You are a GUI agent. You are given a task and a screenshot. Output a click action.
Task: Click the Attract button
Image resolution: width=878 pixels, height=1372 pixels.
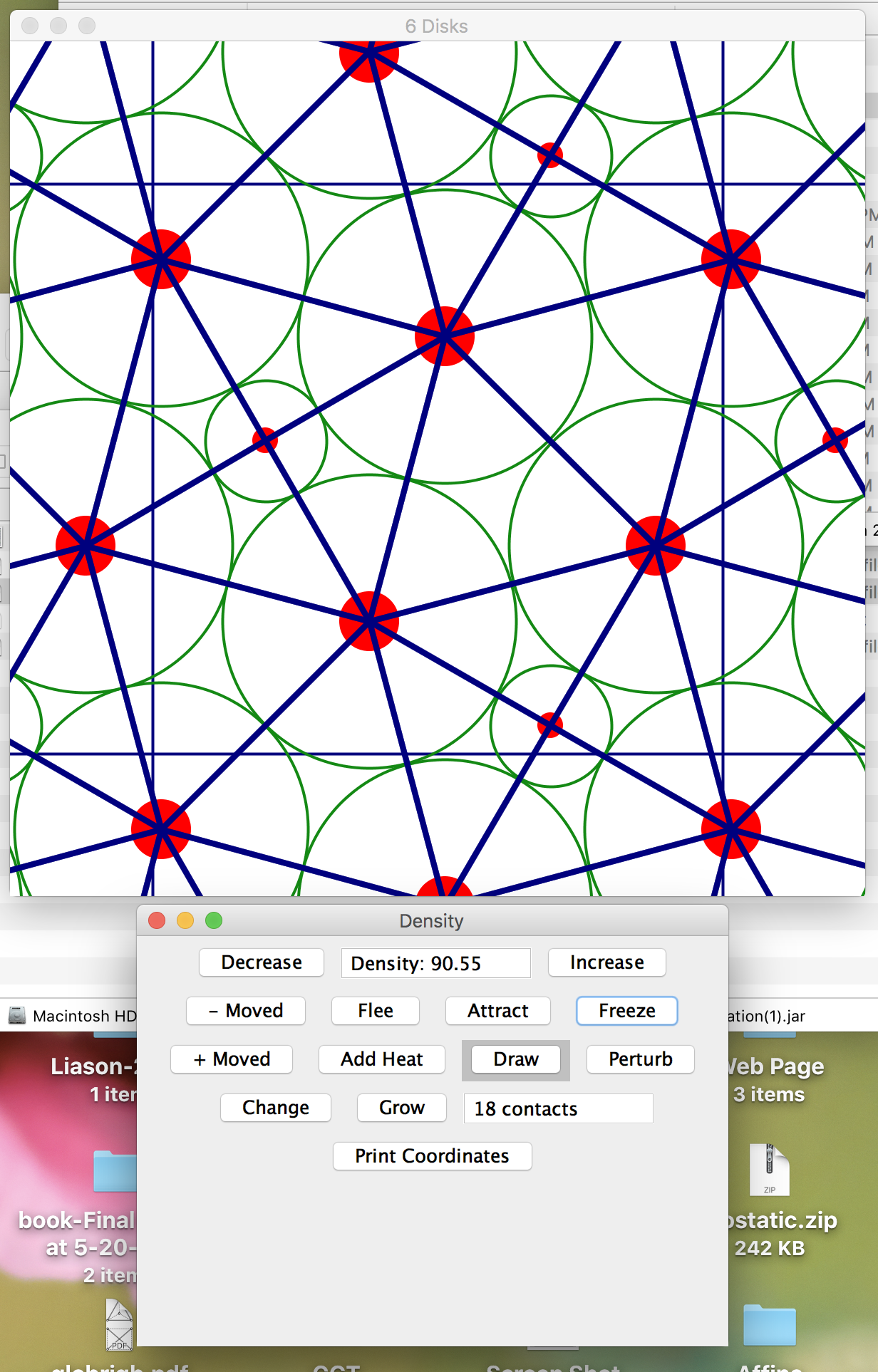[498, 1011]
